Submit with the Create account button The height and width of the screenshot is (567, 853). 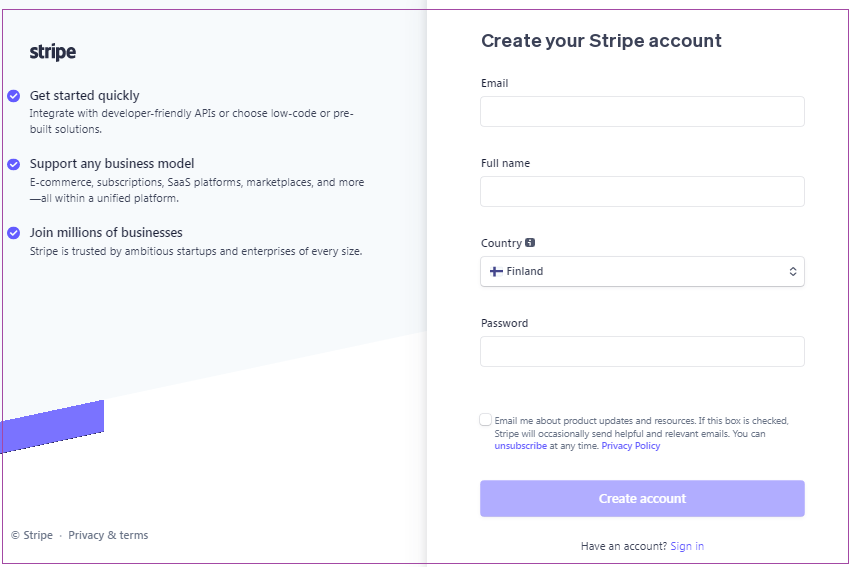coord(642,498)
